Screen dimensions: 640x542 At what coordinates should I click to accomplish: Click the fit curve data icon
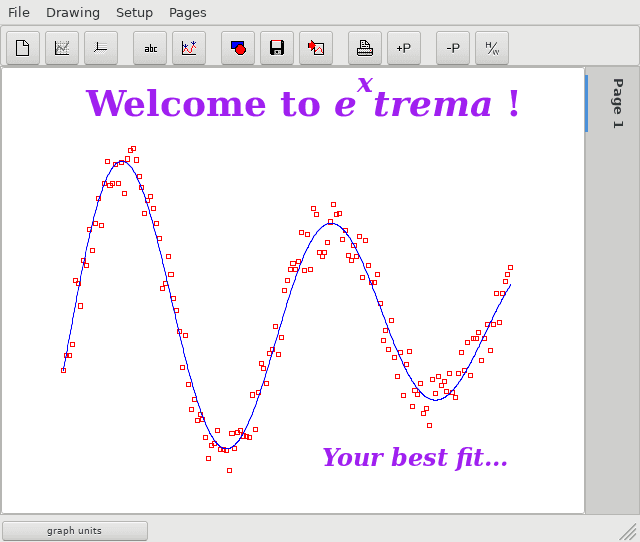189,48
